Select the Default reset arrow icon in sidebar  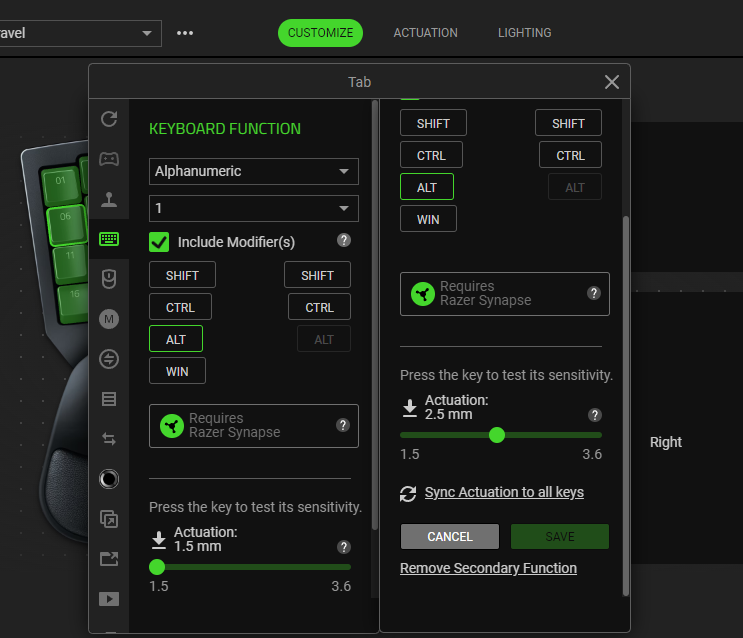pyautogui.click(x=109, y=118)
